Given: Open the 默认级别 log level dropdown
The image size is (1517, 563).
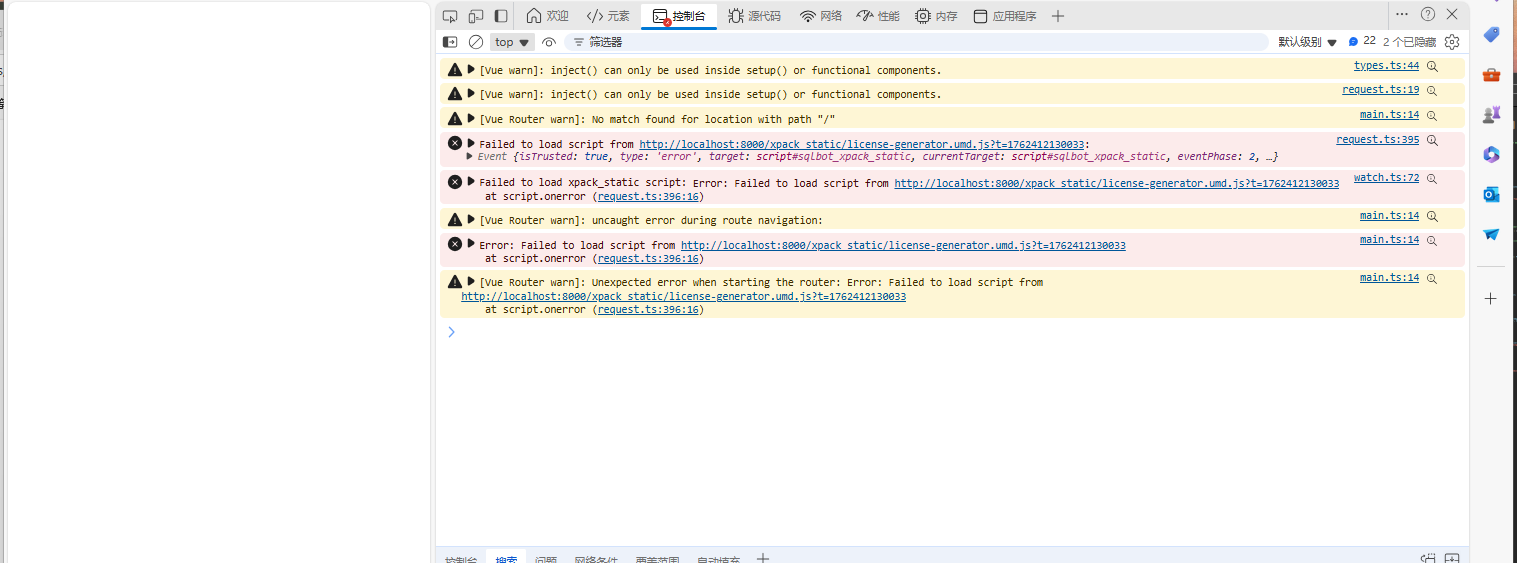Looking at the screenshot, I should (x=1307, y=42).
